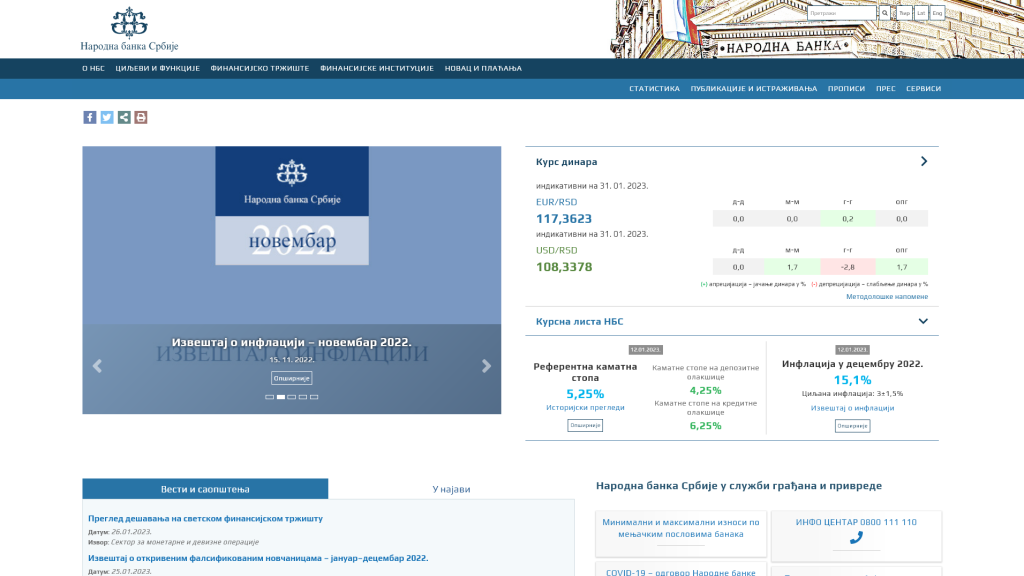The height and width of the screenshot is (576, 1024).
Task: Open the НОВАЦ И ПЛАЋАЊА menu
Action: [x=483, y=68]
